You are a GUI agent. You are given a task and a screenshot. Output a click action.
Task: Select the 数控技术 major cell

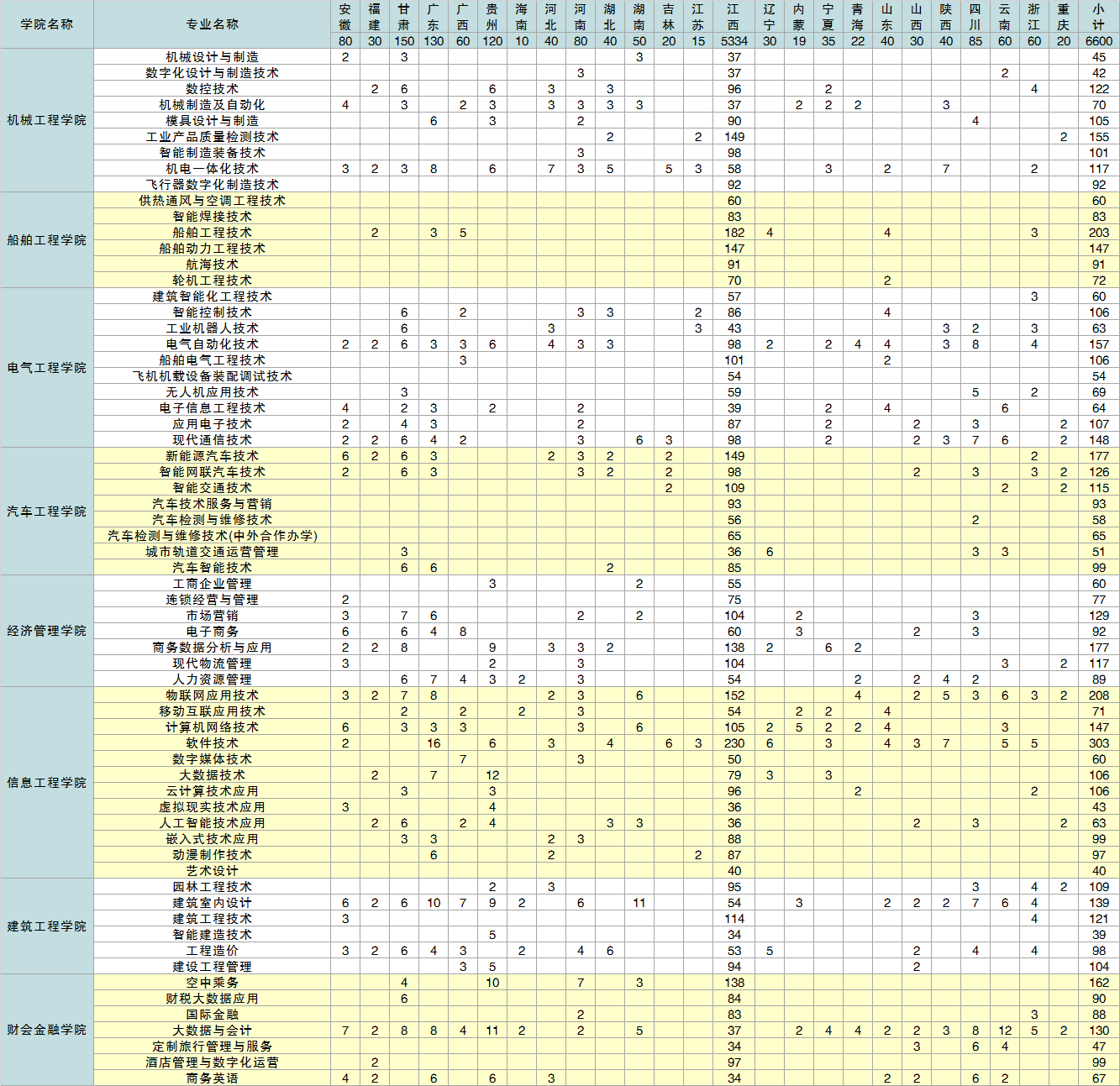click(213, 89)
